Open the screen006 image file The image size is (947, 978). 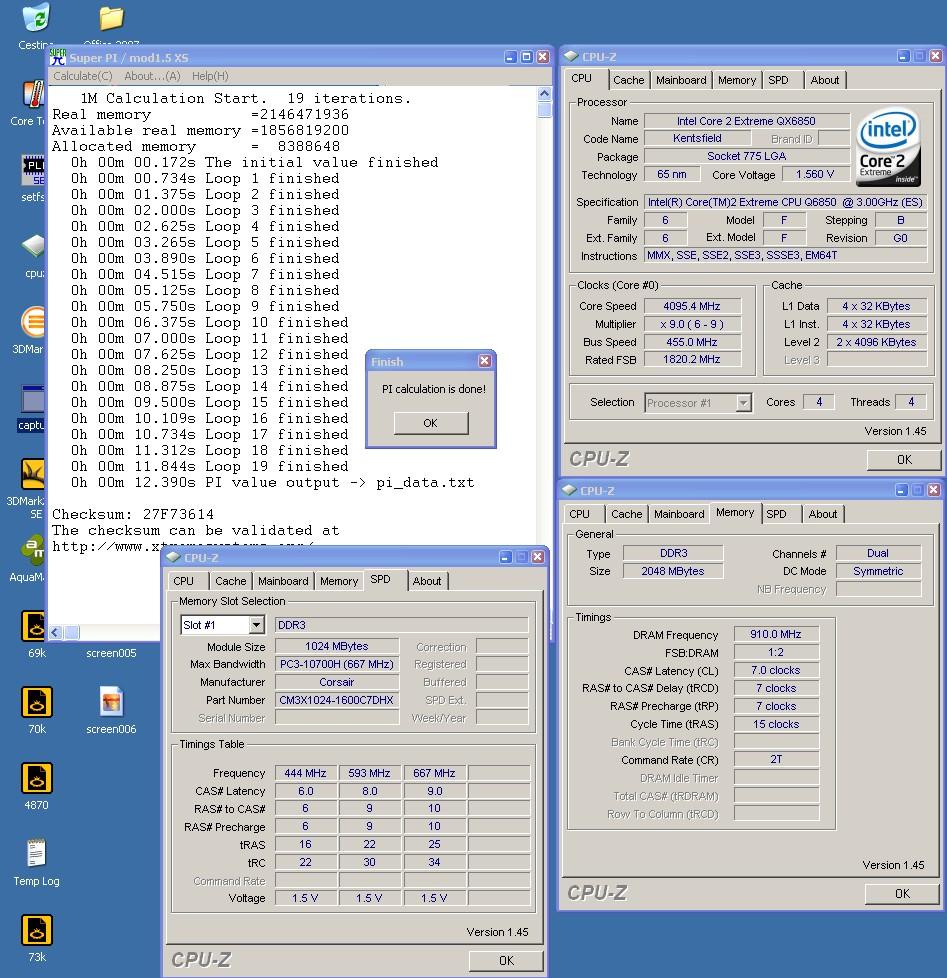pos(111,702)
